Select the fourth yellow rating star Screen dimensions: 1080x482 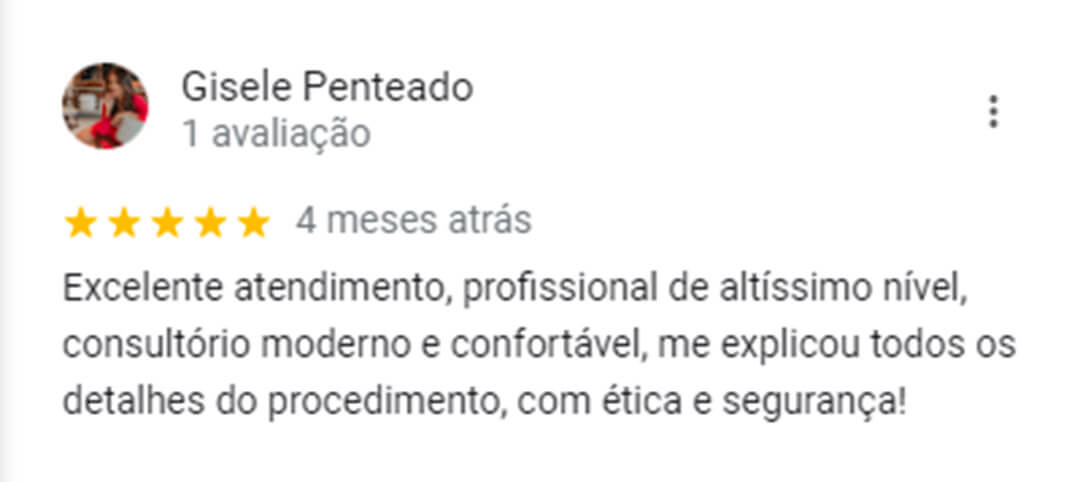211,223
